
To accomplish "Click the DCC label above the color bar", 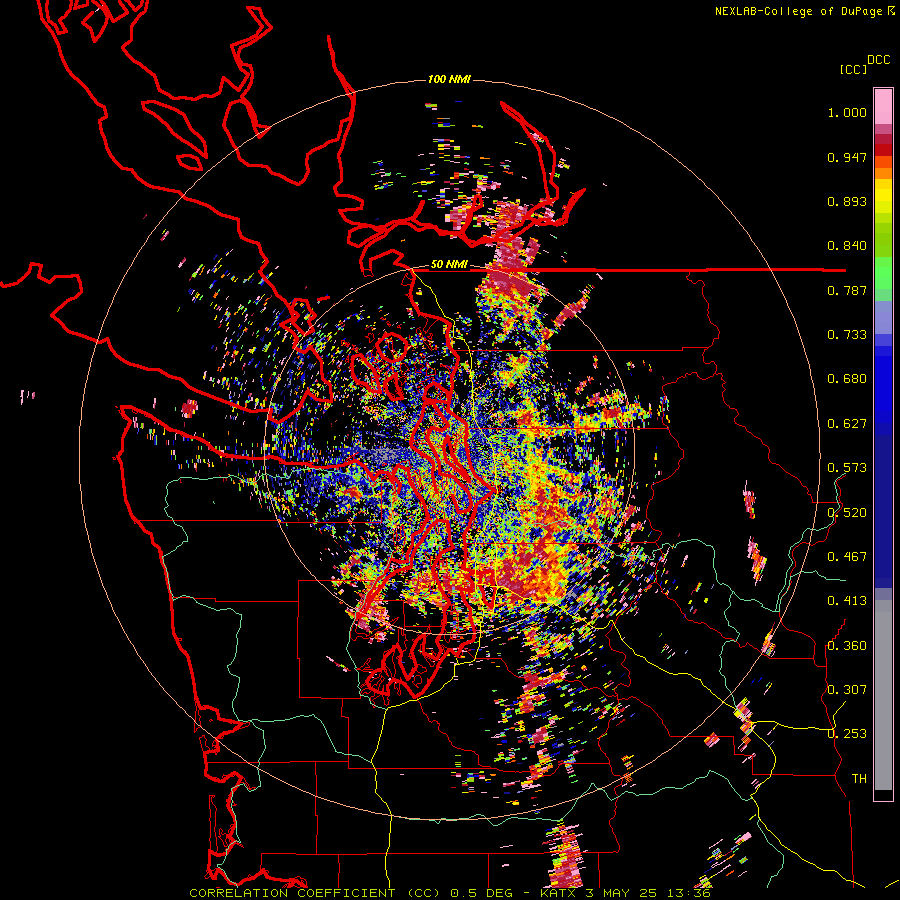I will (878, 60).
